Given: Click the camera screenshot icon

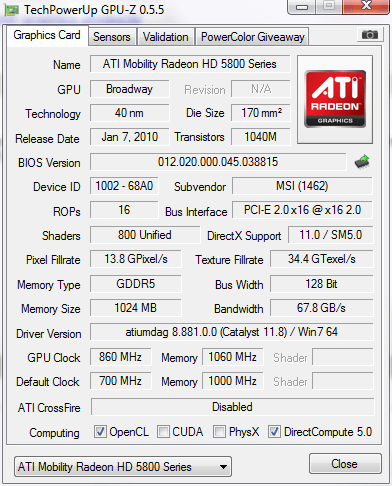Looking at the screenshot, I should tap(370, 35).
